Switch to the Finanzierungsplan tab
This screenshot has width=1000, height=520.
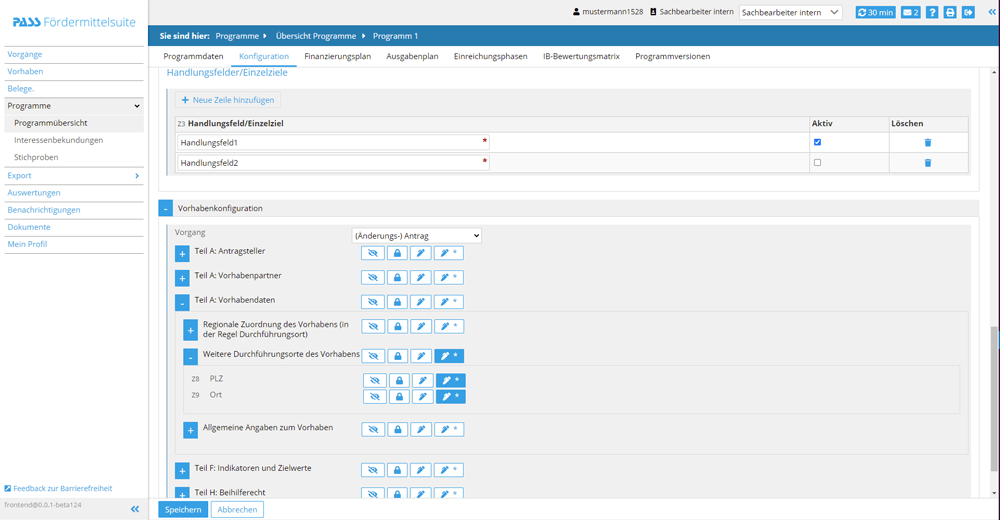337,56
